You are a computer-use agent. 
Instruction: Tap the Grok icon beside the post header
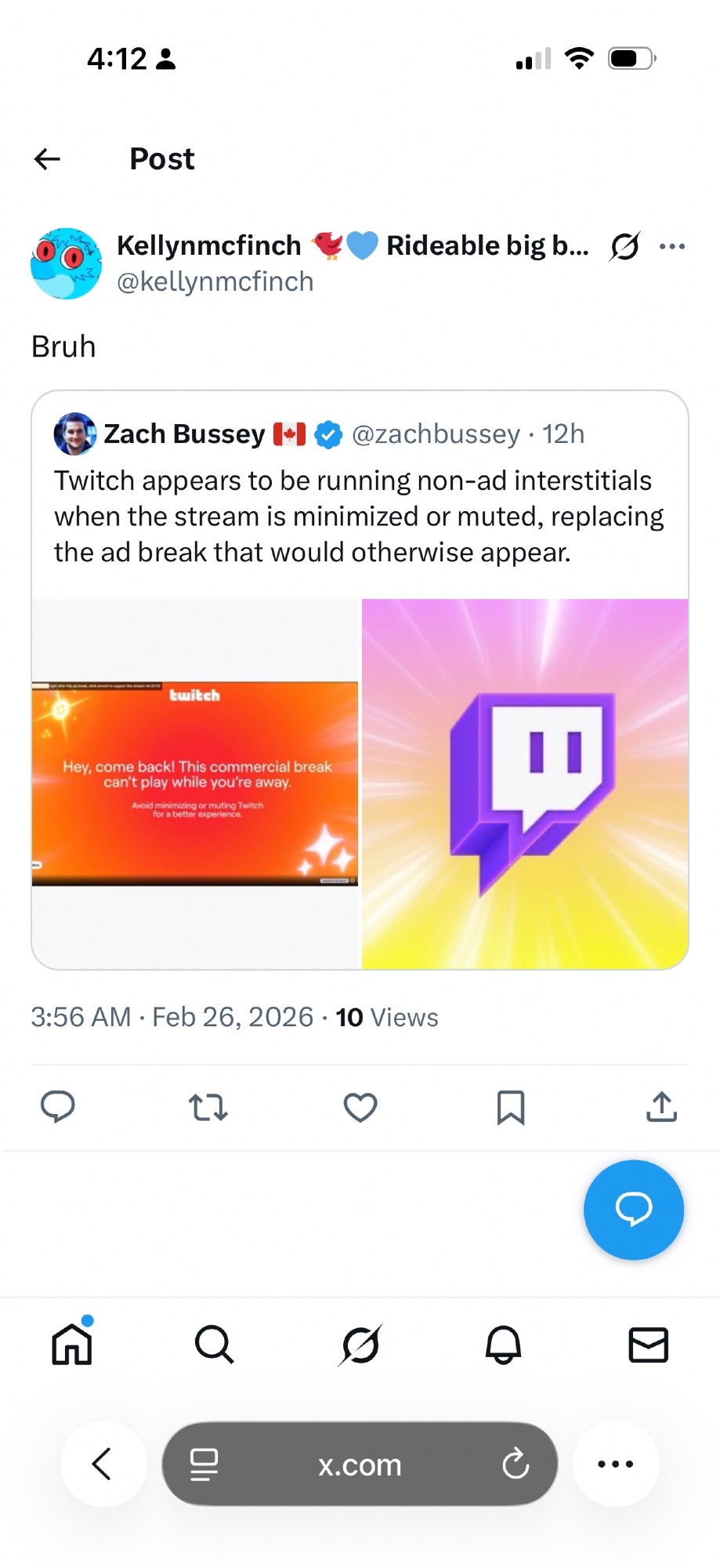coord(624,246)
